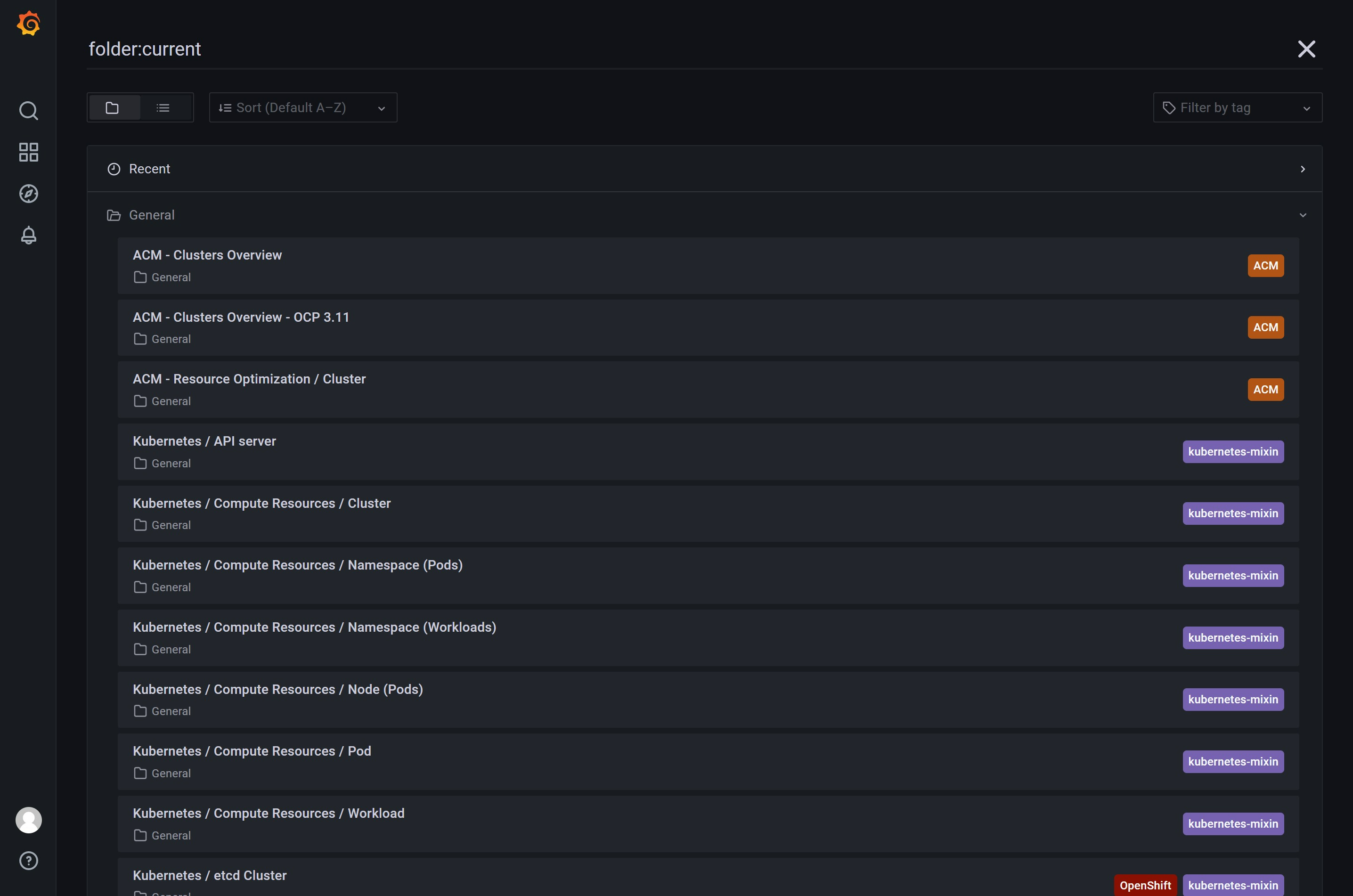Click the Grafana logo home icon
The width and height of the screenshot is (1353, 896).
28,24
